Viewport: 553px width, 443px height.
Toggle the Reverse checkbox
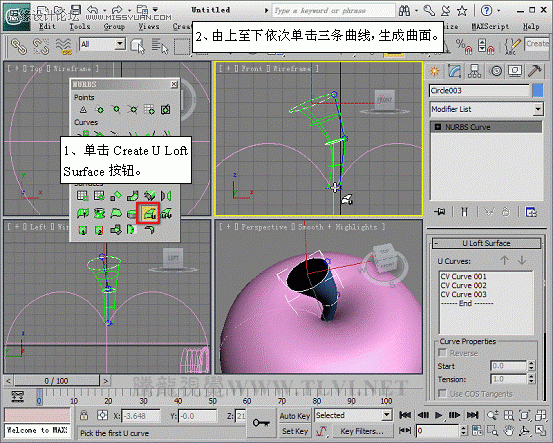(442, 353)
